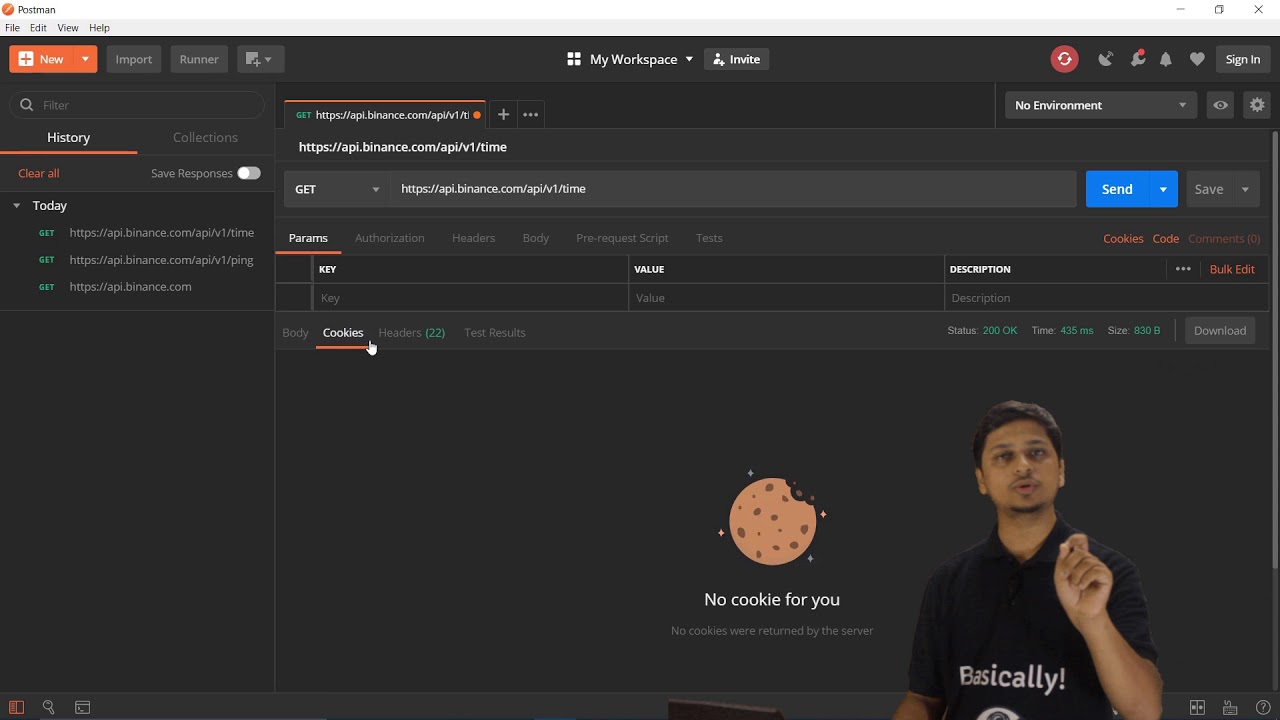The image size is (1280, 720).
Task: Open the help question mark icon
Action: coord(1263,707)
